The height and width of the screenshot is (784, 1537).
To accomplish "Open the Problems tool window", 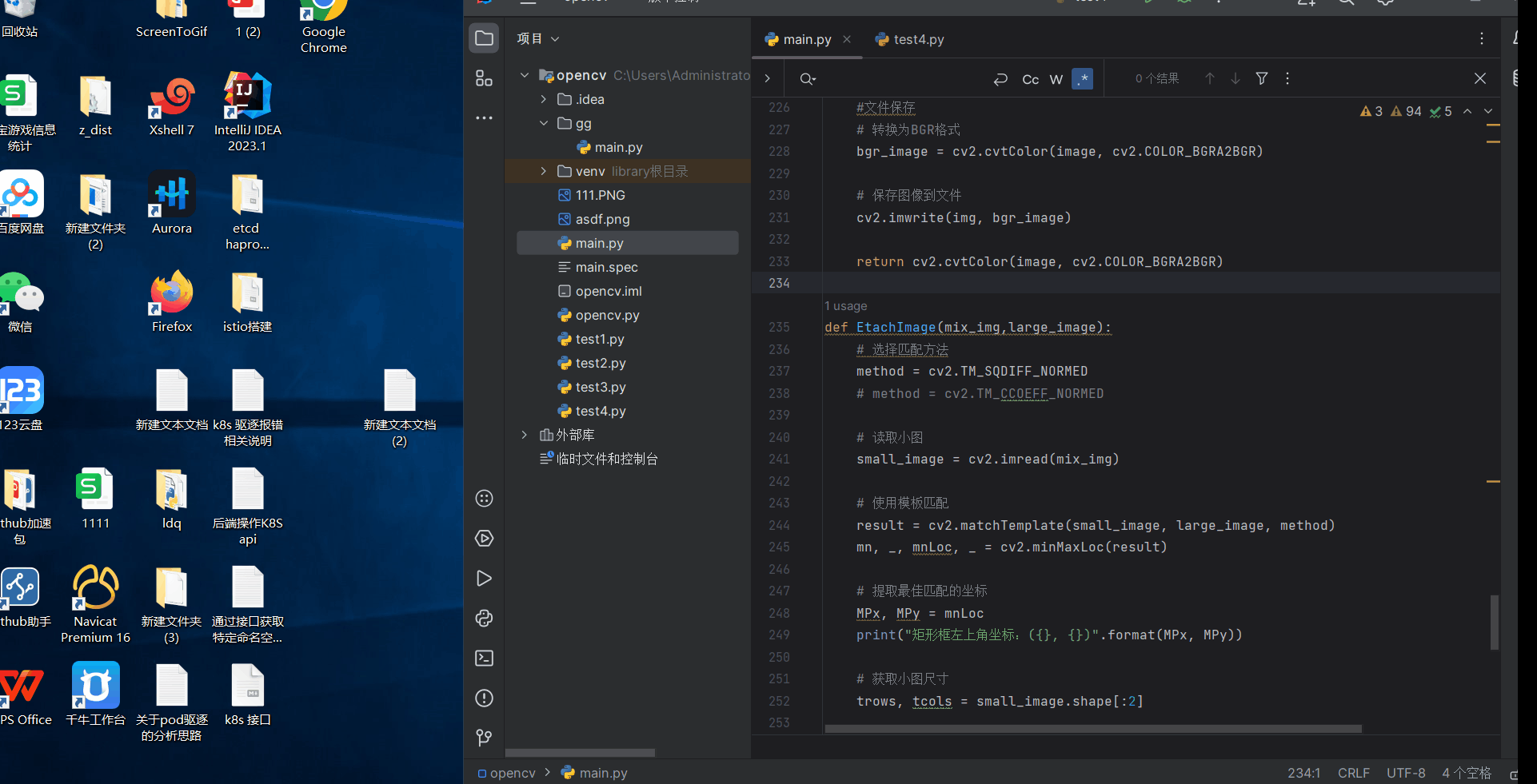I will tap(484, 698).
